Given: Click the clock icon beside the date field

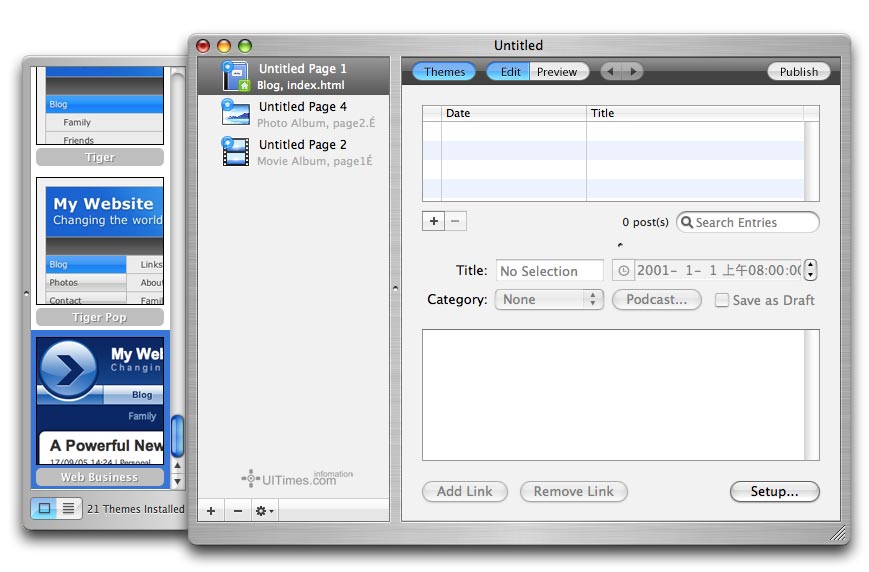Looking at the screenshot, I should [x=623, y=271].
